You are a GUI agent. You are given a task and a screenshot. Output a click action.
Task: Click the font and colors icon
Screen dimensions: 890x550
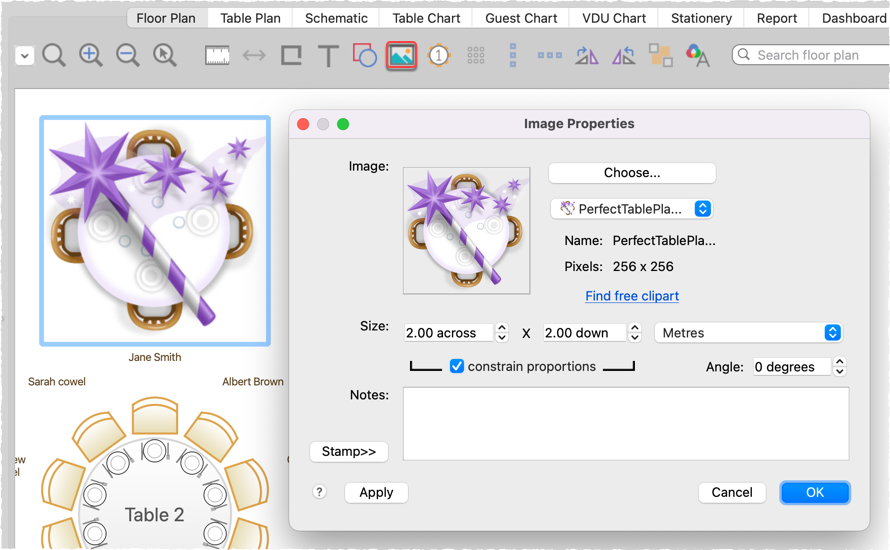697,56
